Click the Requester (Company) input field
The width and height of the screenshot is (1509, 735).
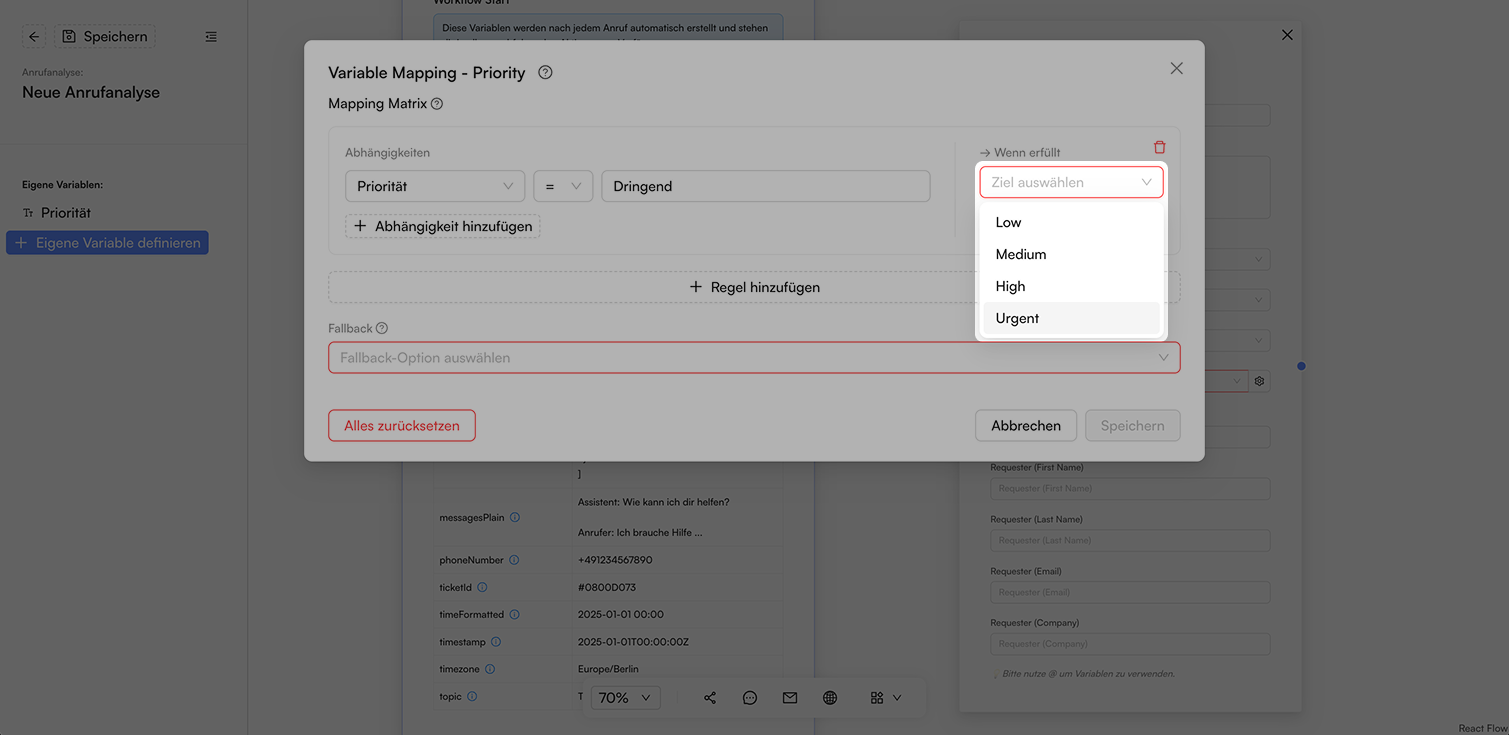coord(1130,645)
